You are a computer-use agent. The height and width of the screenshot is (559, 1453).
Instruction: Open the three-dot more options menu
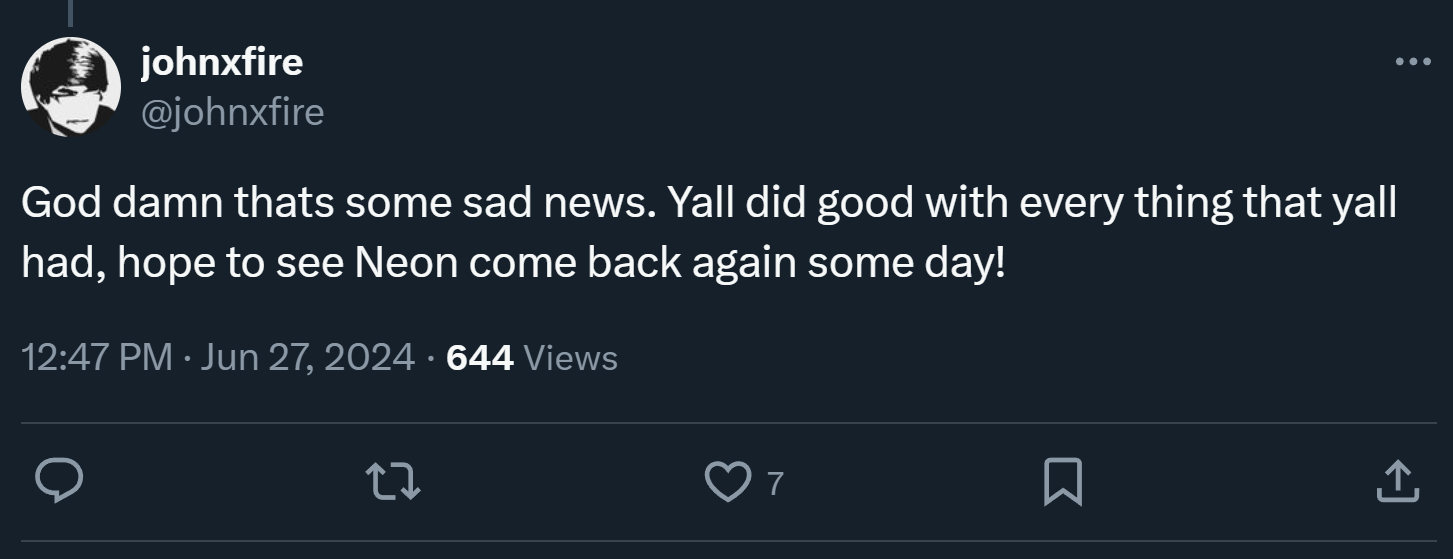[x=1412, y=63]
